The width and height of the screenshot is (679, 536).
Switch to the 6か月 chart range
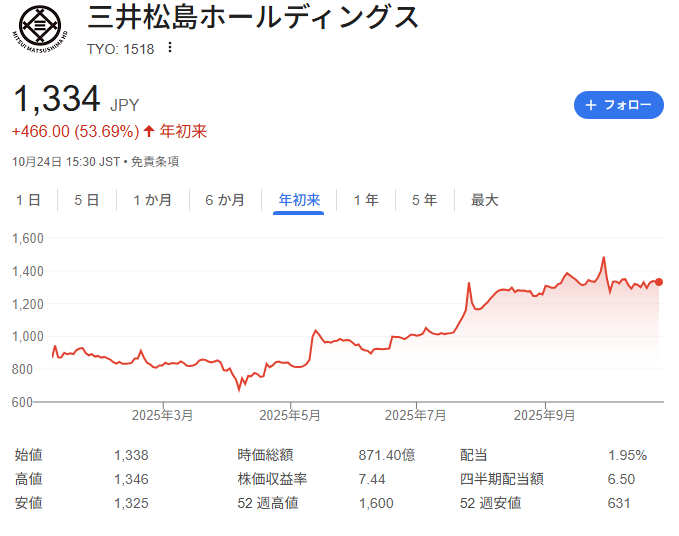(225, 200)
